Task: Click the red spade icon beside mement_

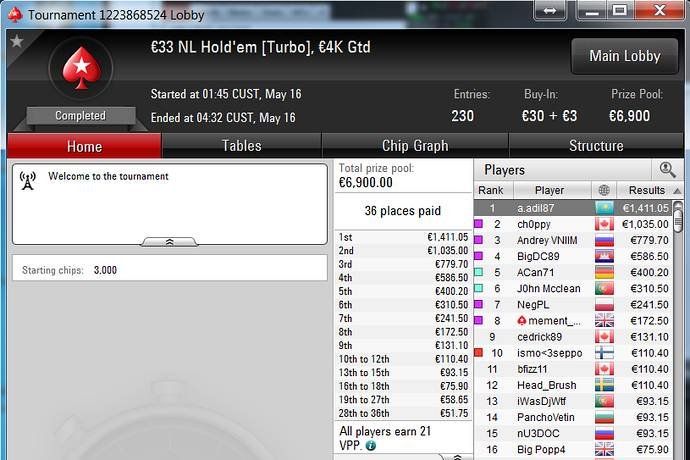Action: tap(522, 321)
